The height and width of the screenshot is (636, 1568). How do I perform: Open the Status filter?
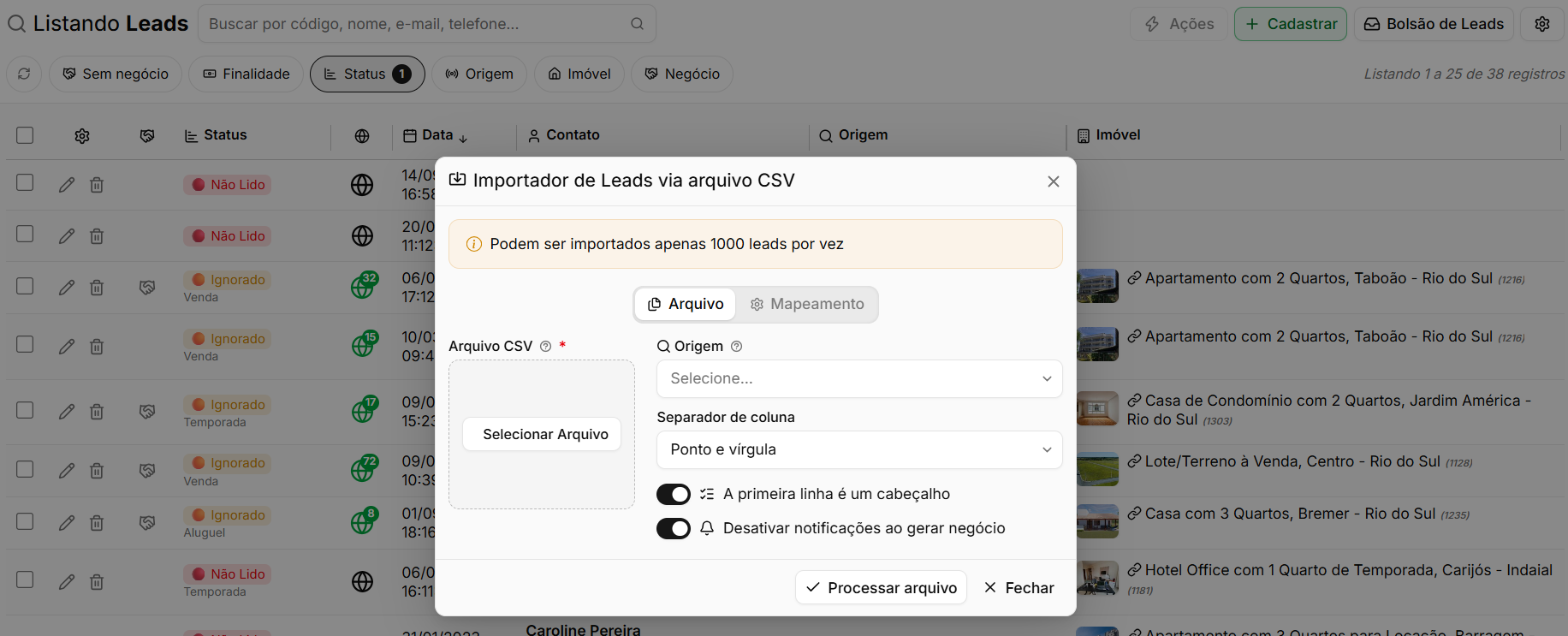click(367, 74)
